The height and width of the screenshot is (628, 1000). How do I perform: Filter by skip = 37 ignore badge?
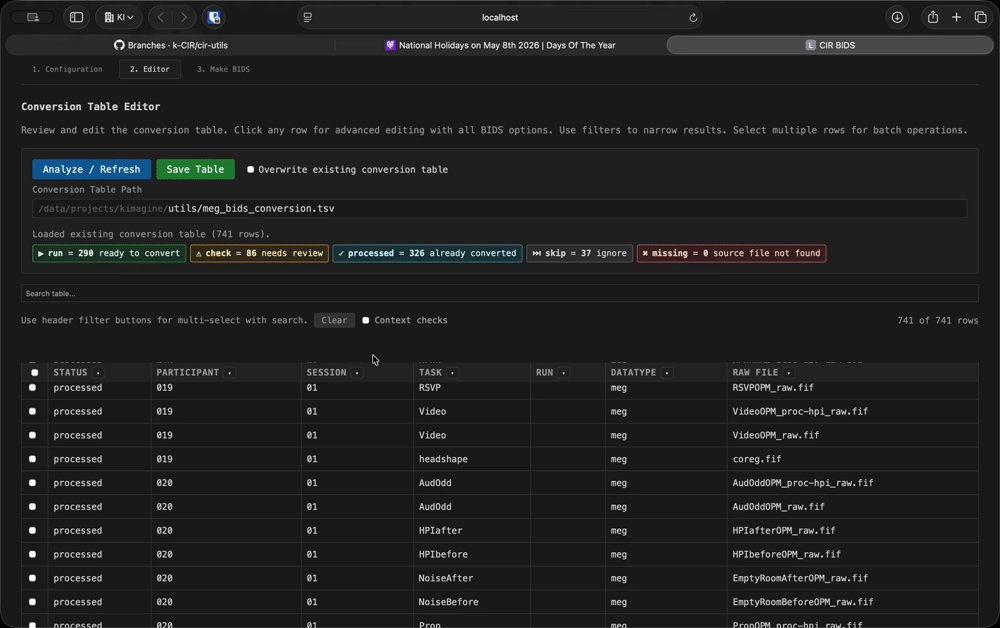pyautogui.click(x=579, y=253)
